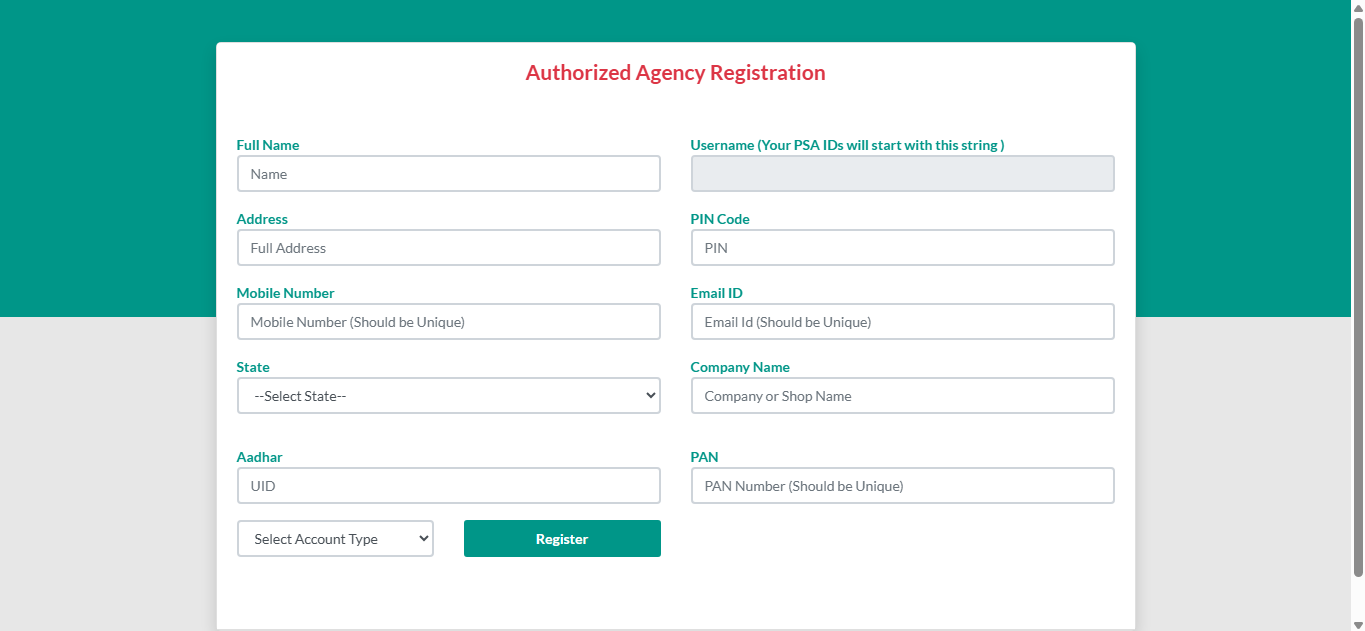Click the PAN Number input field
The image size is (1365, 631).
point(902,486)
